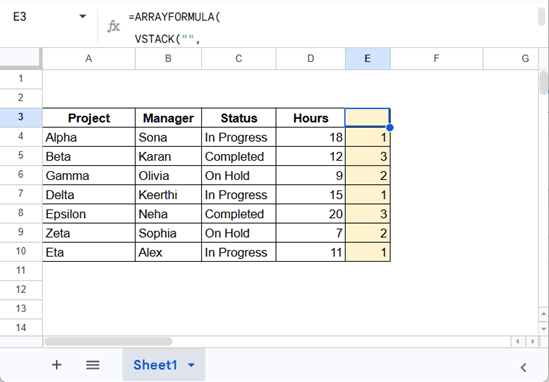Select column E cell in Epsilon row
Viewport: 549px width, 382px height.
point(368,214)
